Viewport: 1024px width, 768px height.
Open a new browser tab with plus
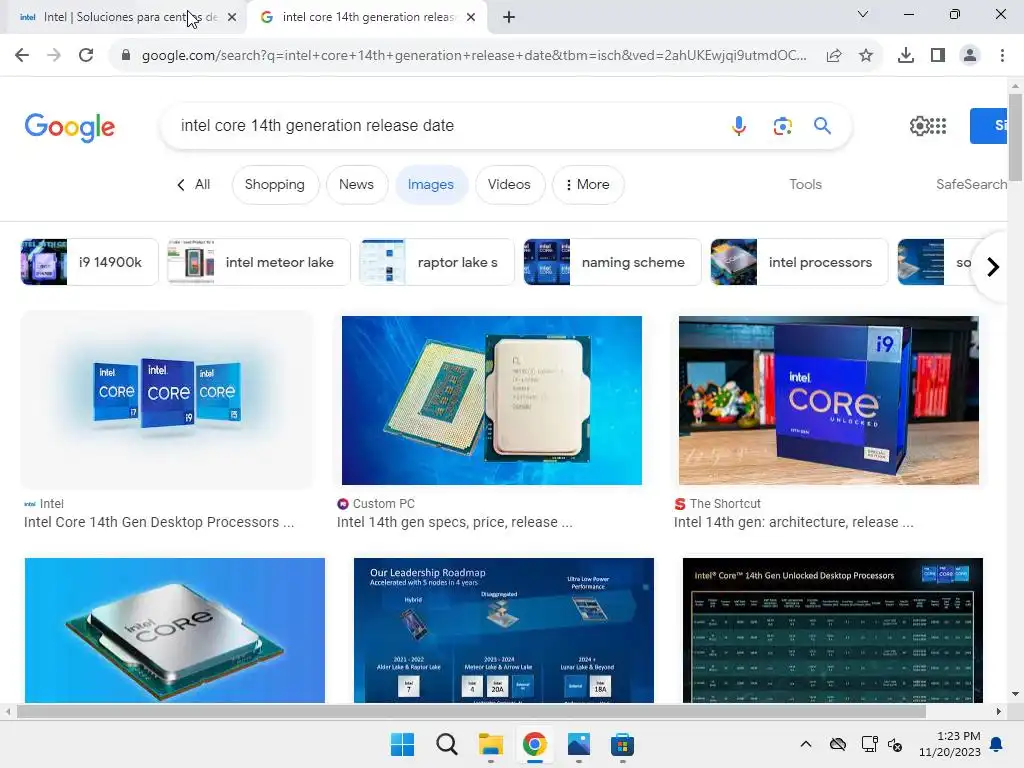[509, 18]
